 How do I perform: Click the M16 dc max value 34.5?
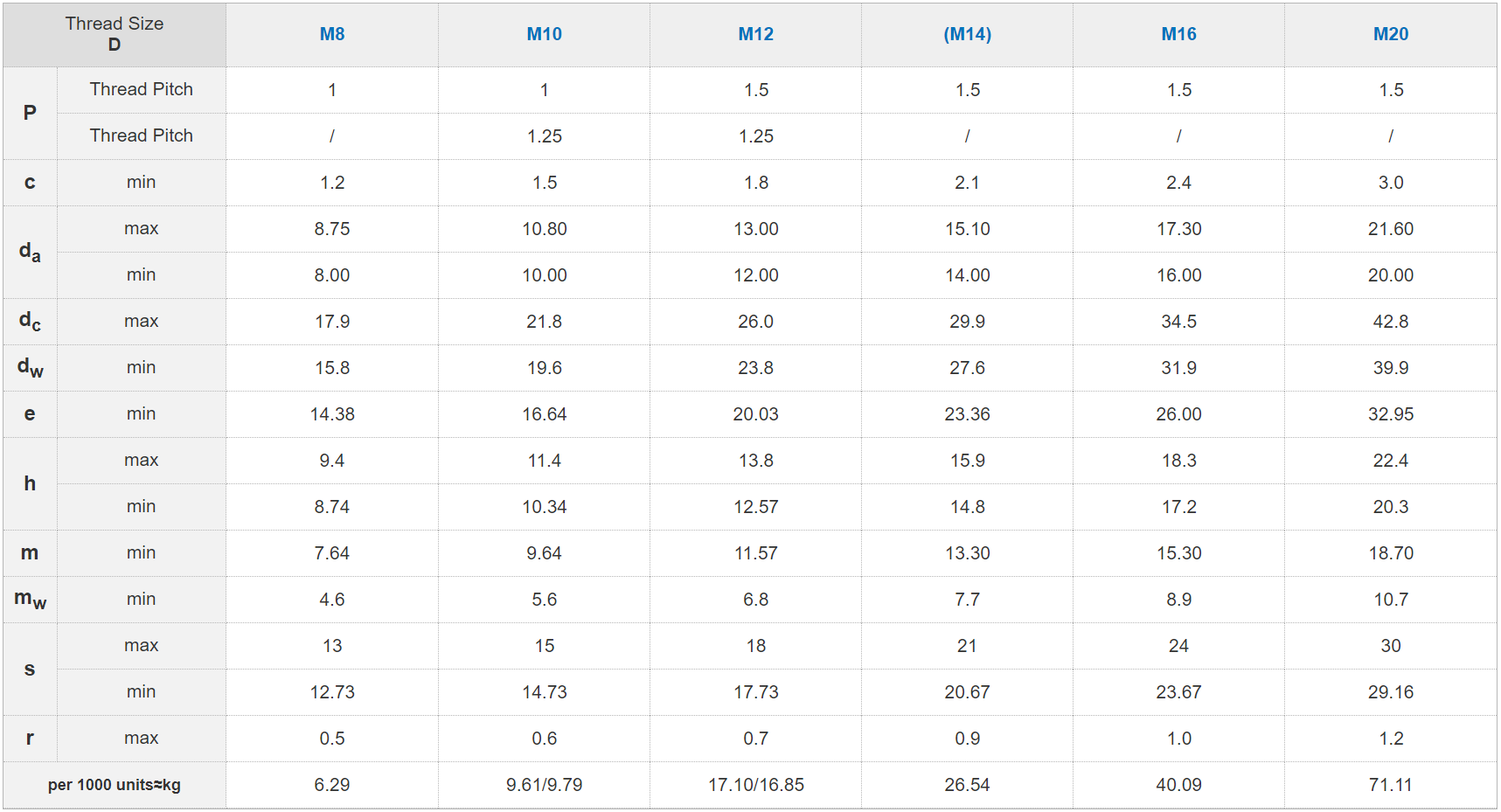[1178, 322]
